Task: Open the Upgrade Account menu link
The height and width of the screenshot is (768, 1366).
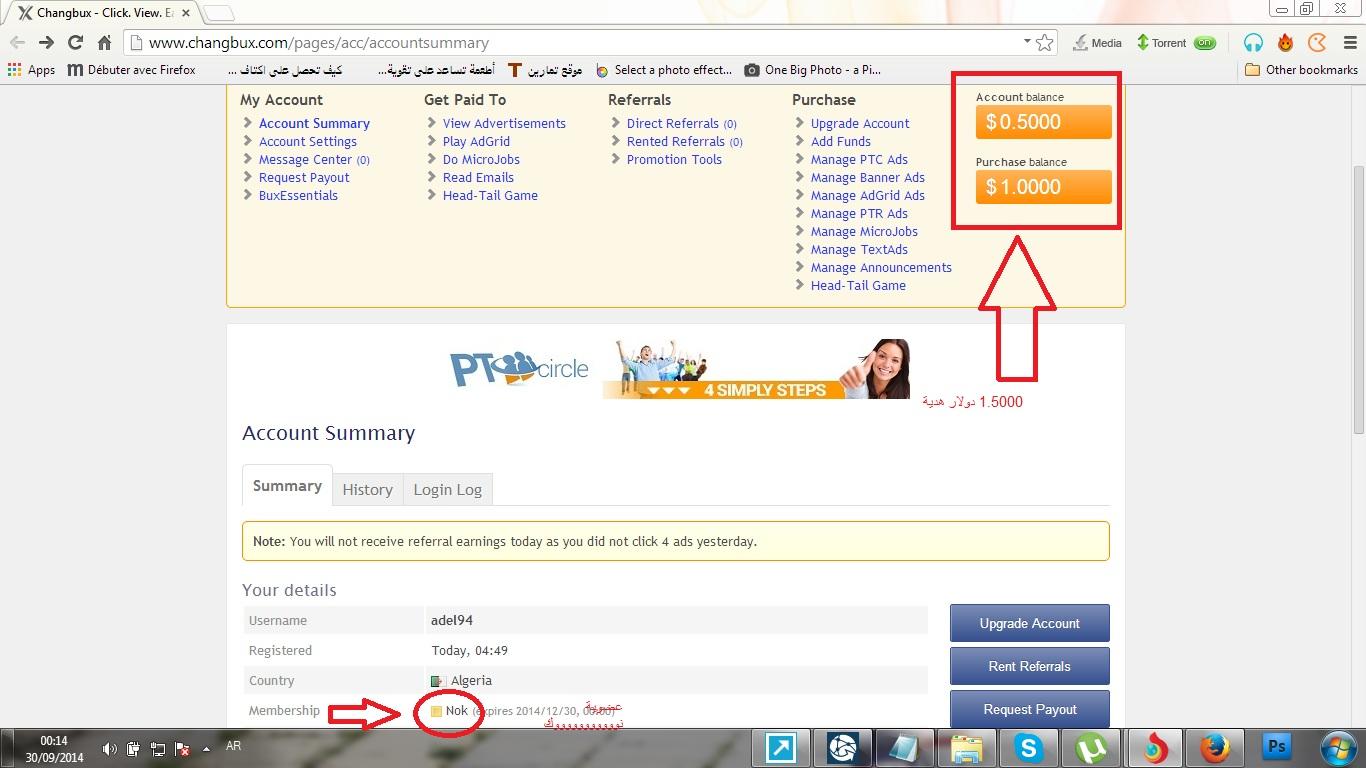Action: [x=860, y=123]
